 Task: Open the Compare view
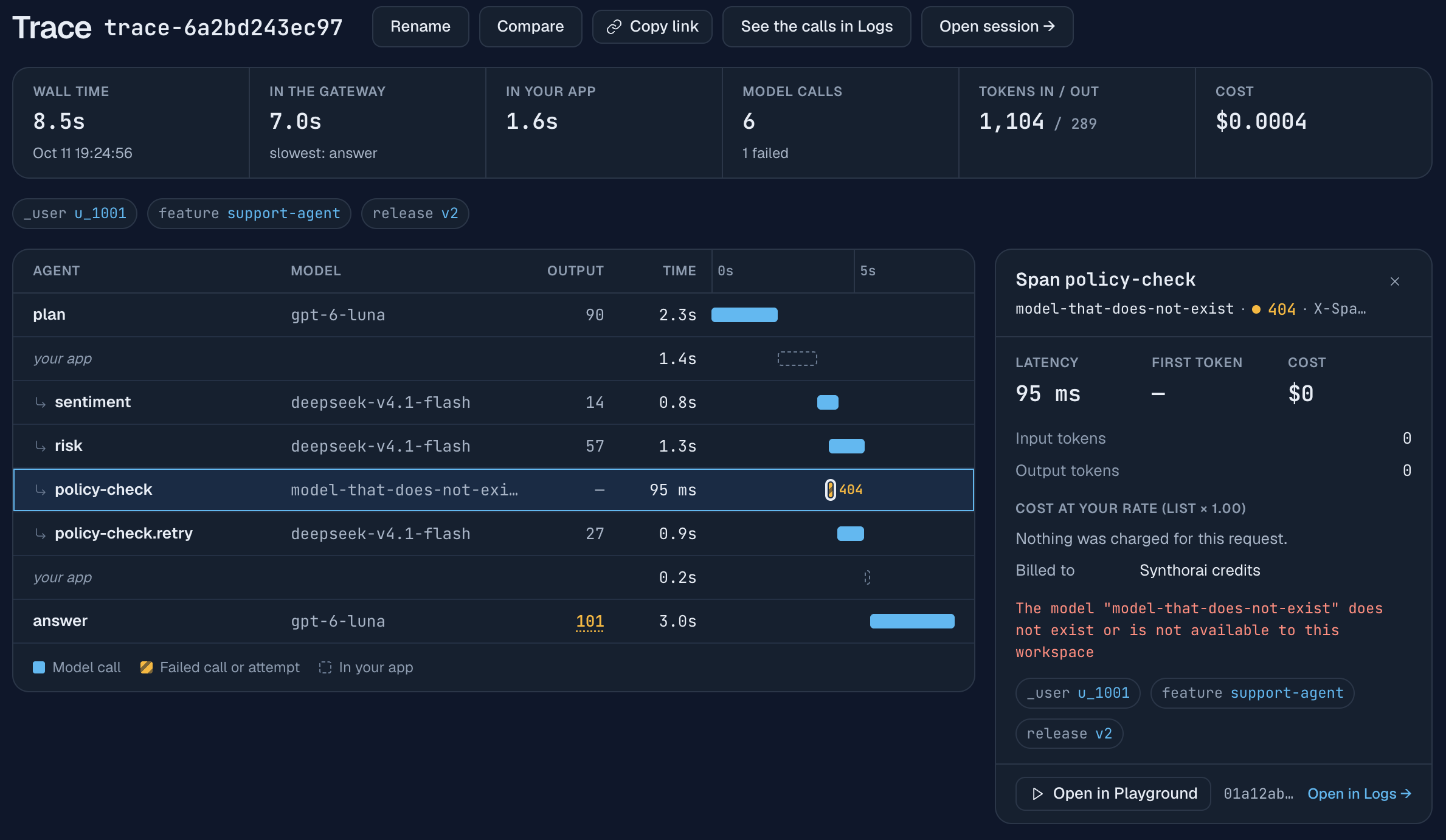tap(530, 27)
